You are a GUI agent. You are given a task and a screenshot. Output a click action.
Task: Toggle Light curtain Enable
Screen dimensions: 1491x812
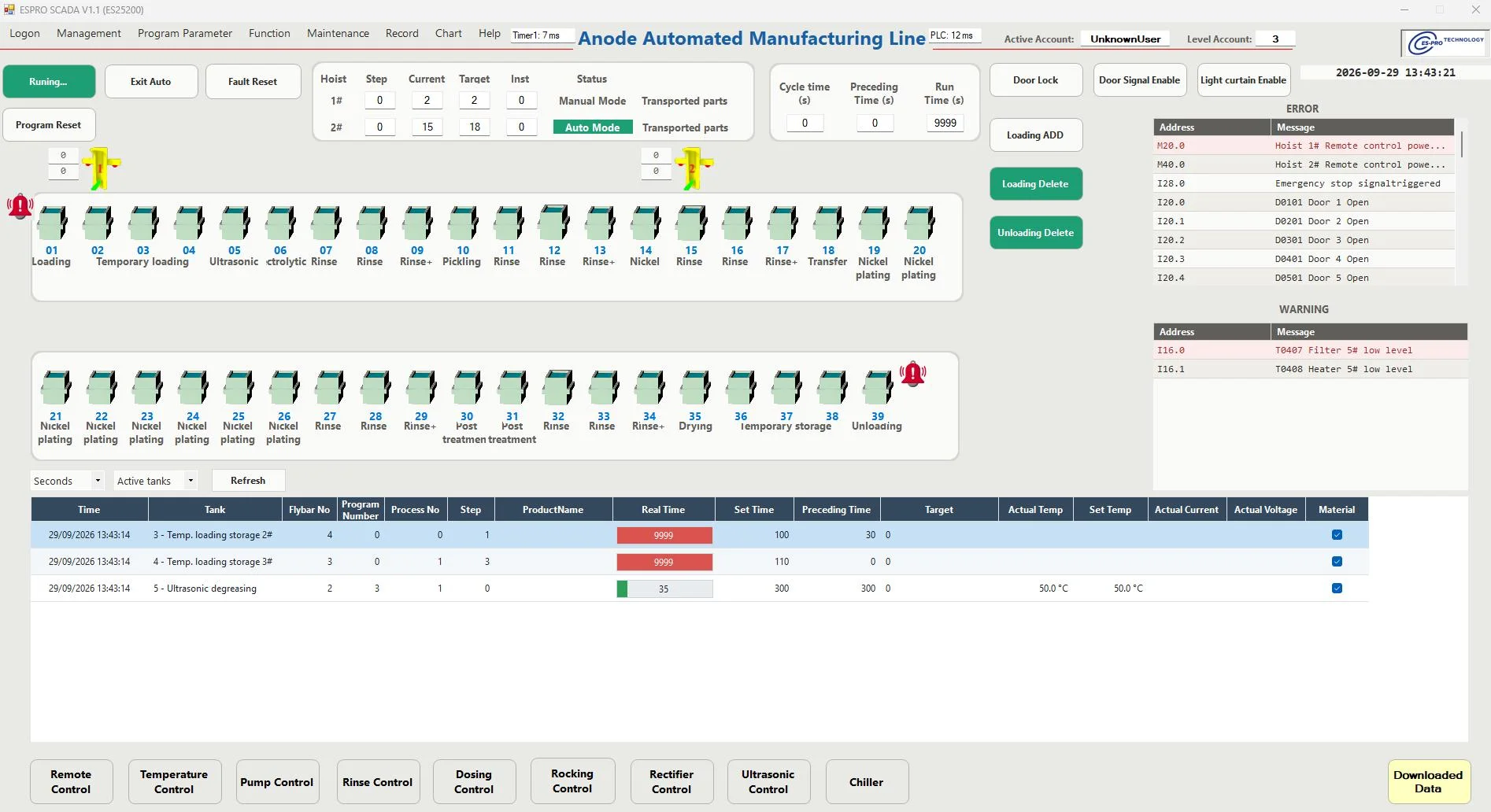tap(1244, 80)
